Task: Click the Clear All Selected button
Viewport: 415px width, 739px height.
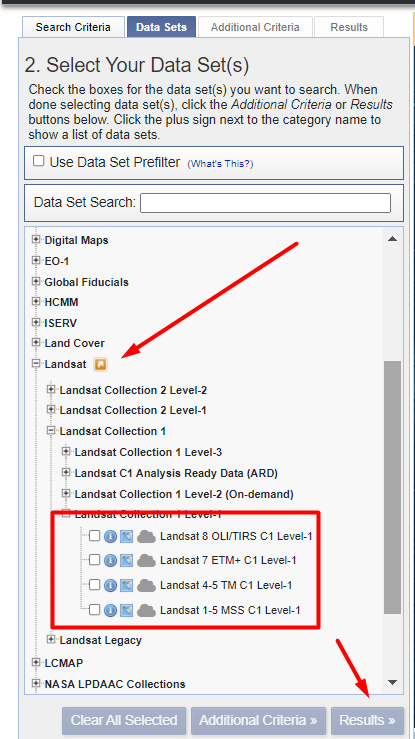Action: point(124,720)
